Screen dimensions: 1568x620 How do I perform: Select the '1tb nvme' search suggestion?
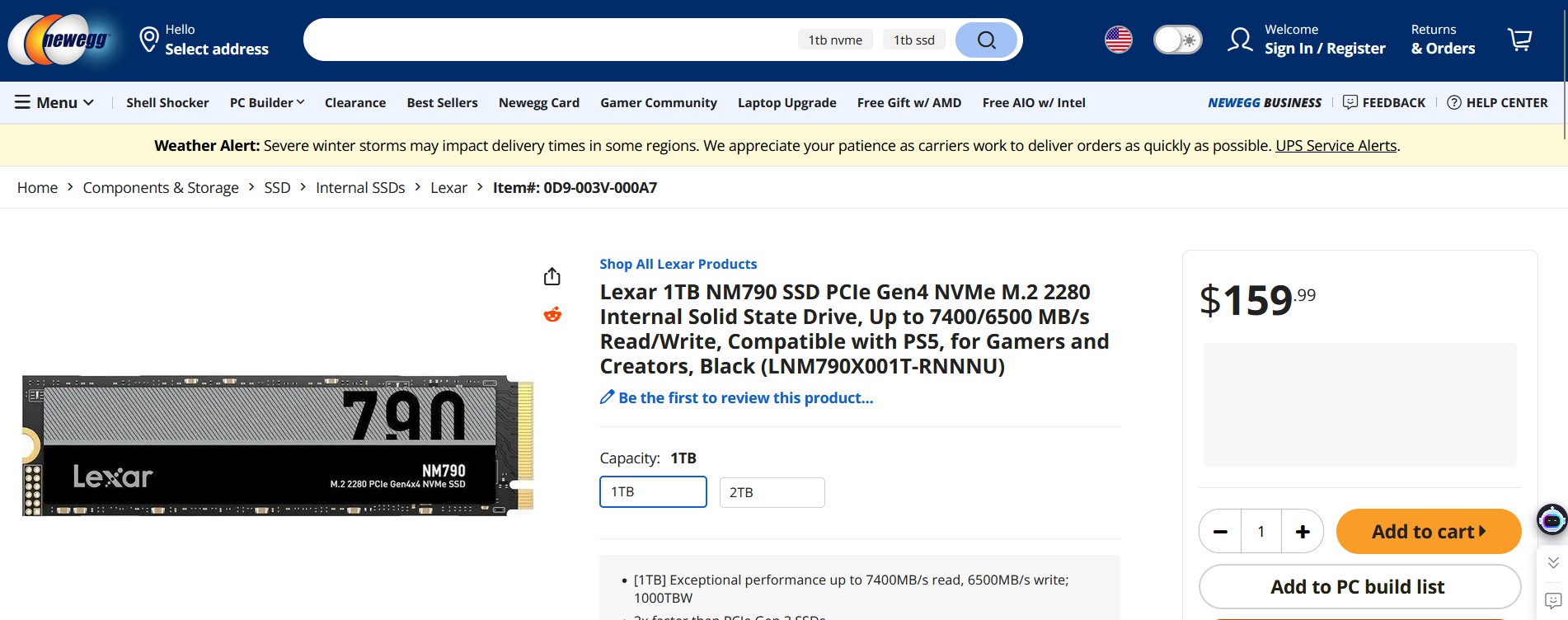835,40
